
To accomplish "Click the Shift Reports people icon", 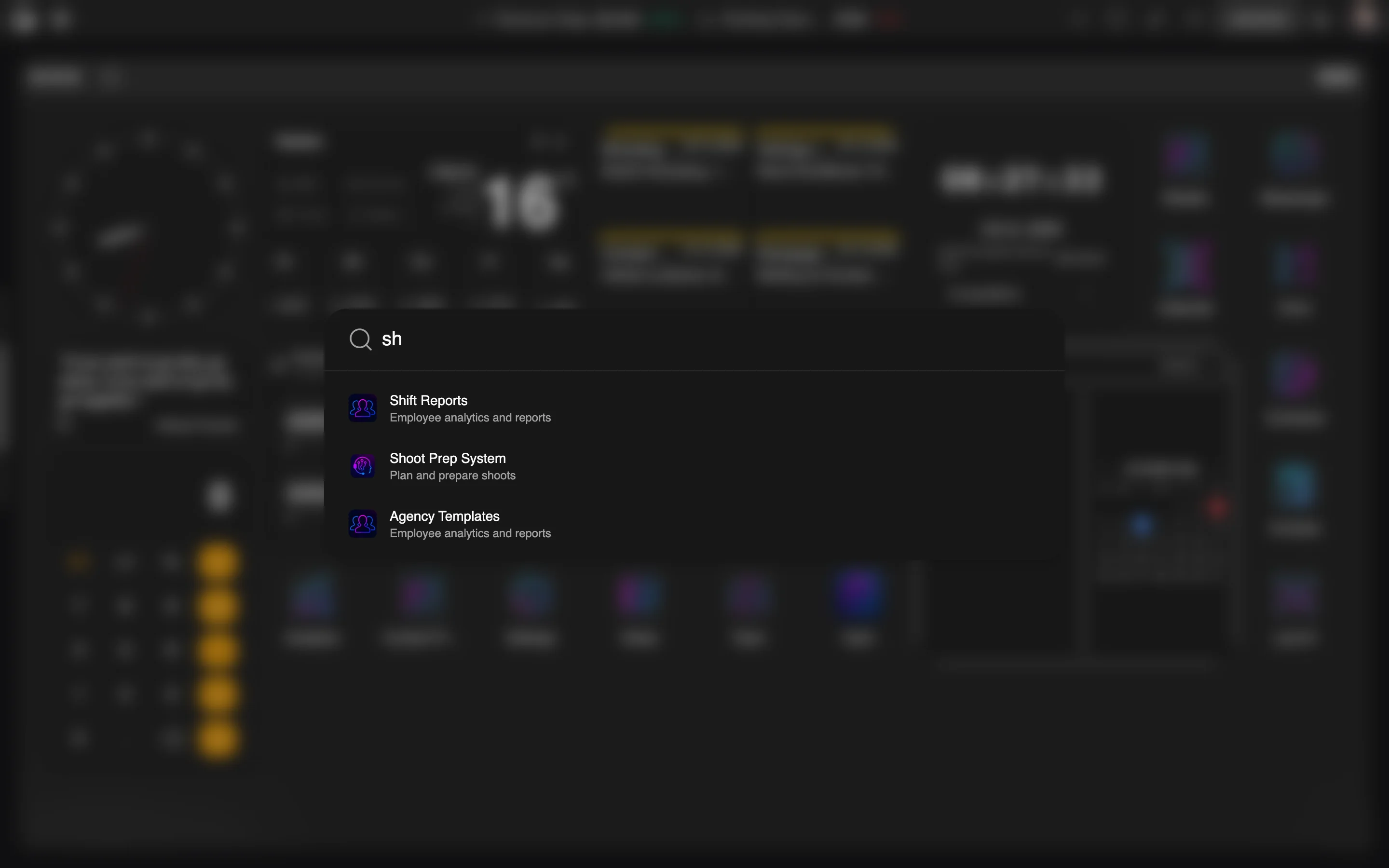I will pyautogui.click(x=363, y=408).
